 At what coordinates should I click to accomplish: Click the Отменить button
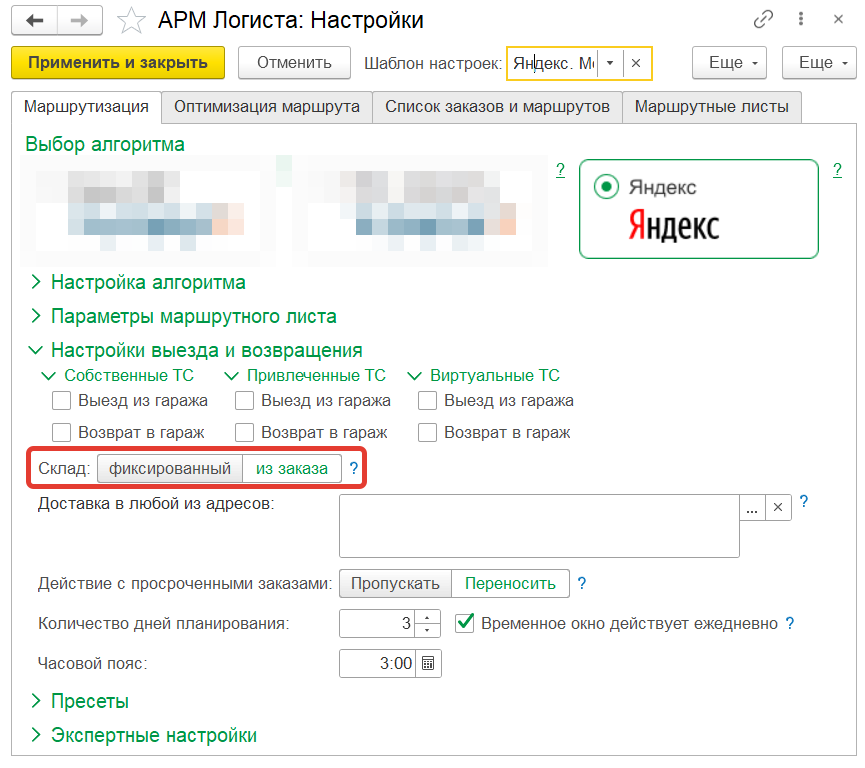click(295, 63)
